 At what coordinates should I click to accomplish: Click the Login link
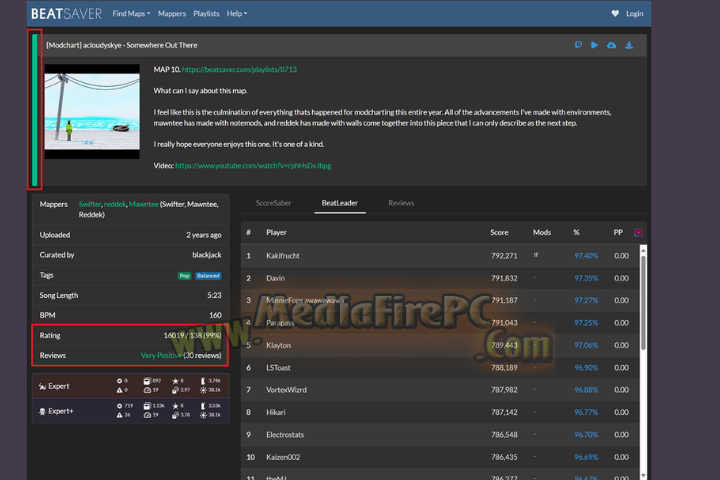pyautogui.click(x=635, y=14)
